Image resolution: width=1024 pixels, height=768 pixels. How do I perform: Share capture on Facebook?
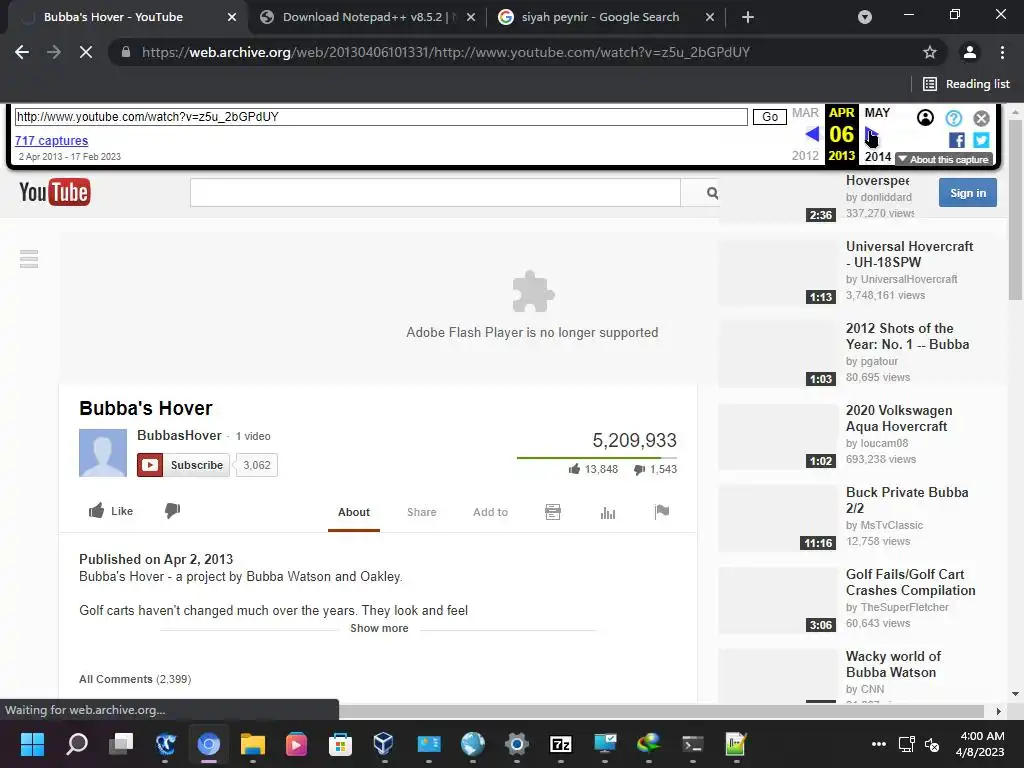click(957, 140)
